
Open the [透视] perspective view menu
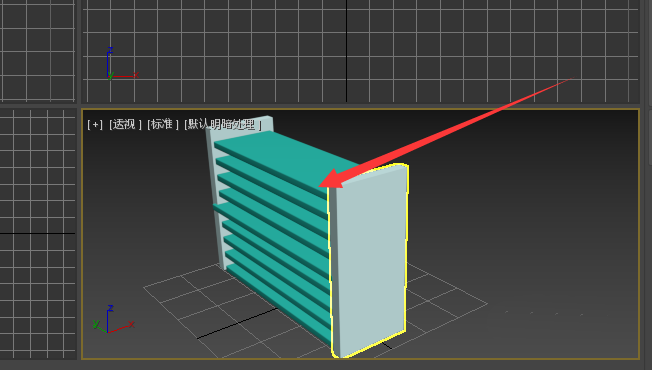[125, 124]
